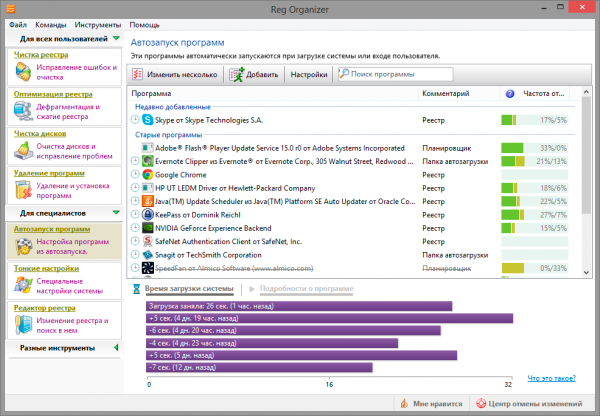This screenshot has width=600, height=416.
Task: Click the thumbs-up Мне нравится icon
Action: (404, 403)
